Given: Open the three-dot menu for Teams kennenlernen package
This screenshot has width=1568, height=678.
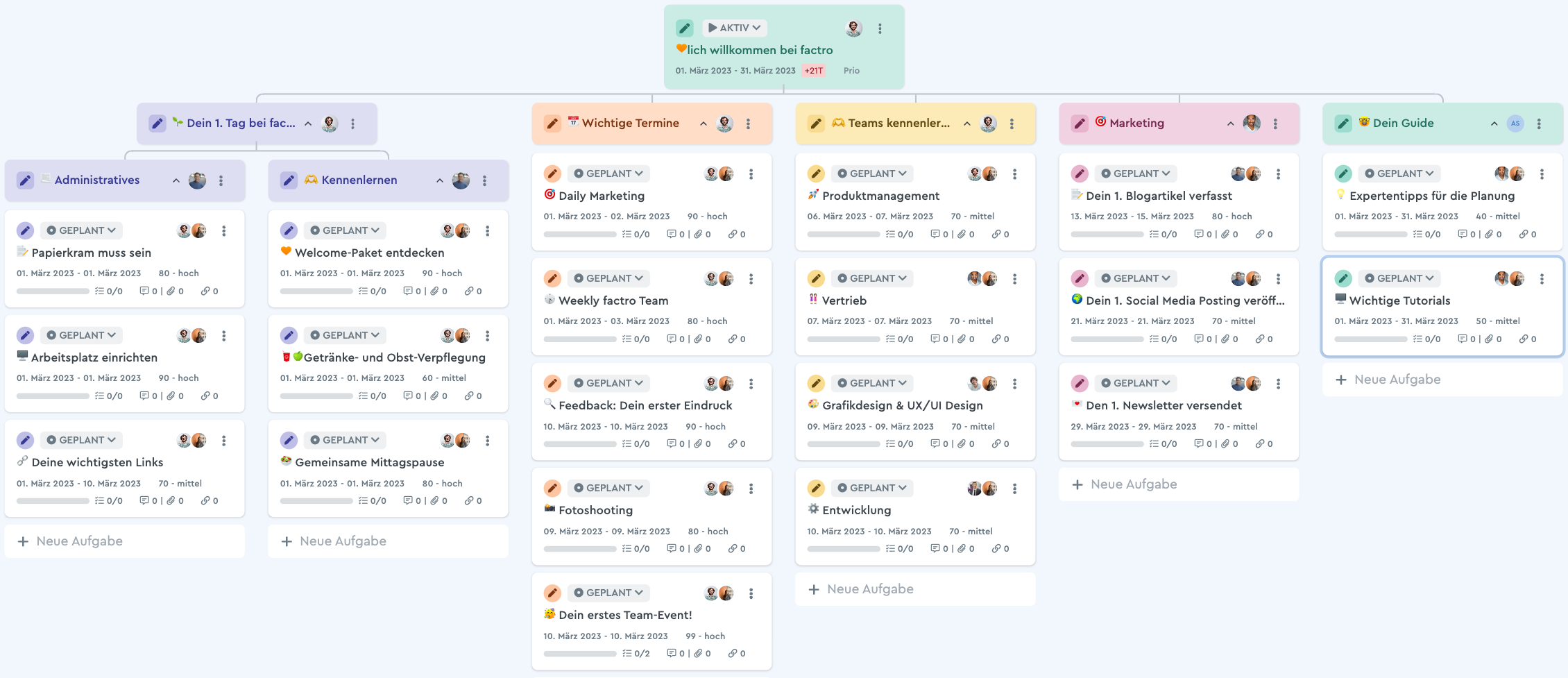Looking at the screenshot, I should tap(1012, 124).
